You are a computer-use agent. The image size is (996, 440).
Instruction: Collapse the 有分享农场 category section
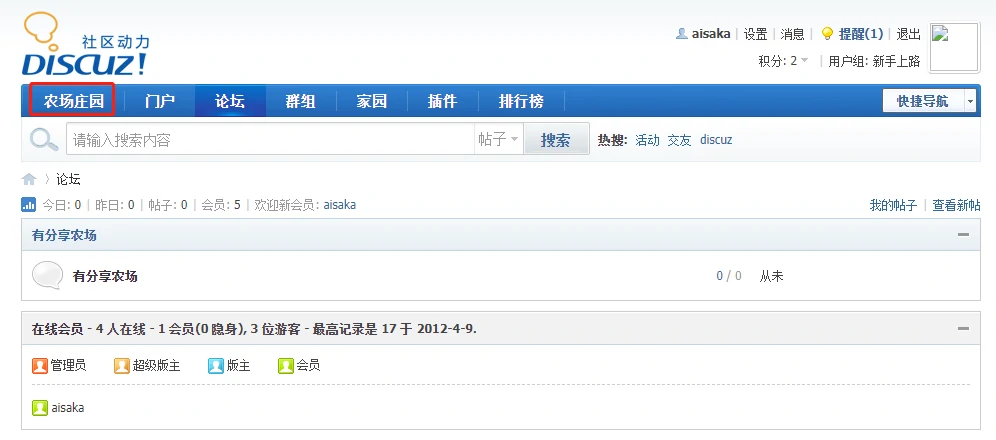[x=963, y=235]
